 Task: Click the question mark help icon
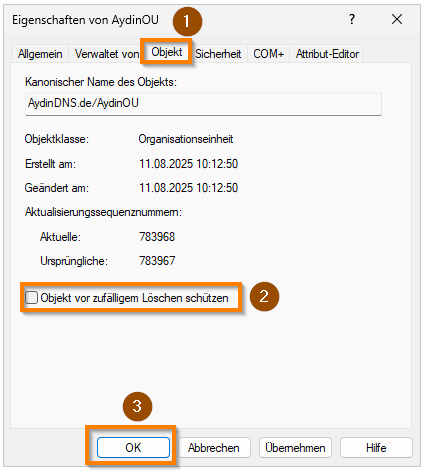tap(352, 19)
